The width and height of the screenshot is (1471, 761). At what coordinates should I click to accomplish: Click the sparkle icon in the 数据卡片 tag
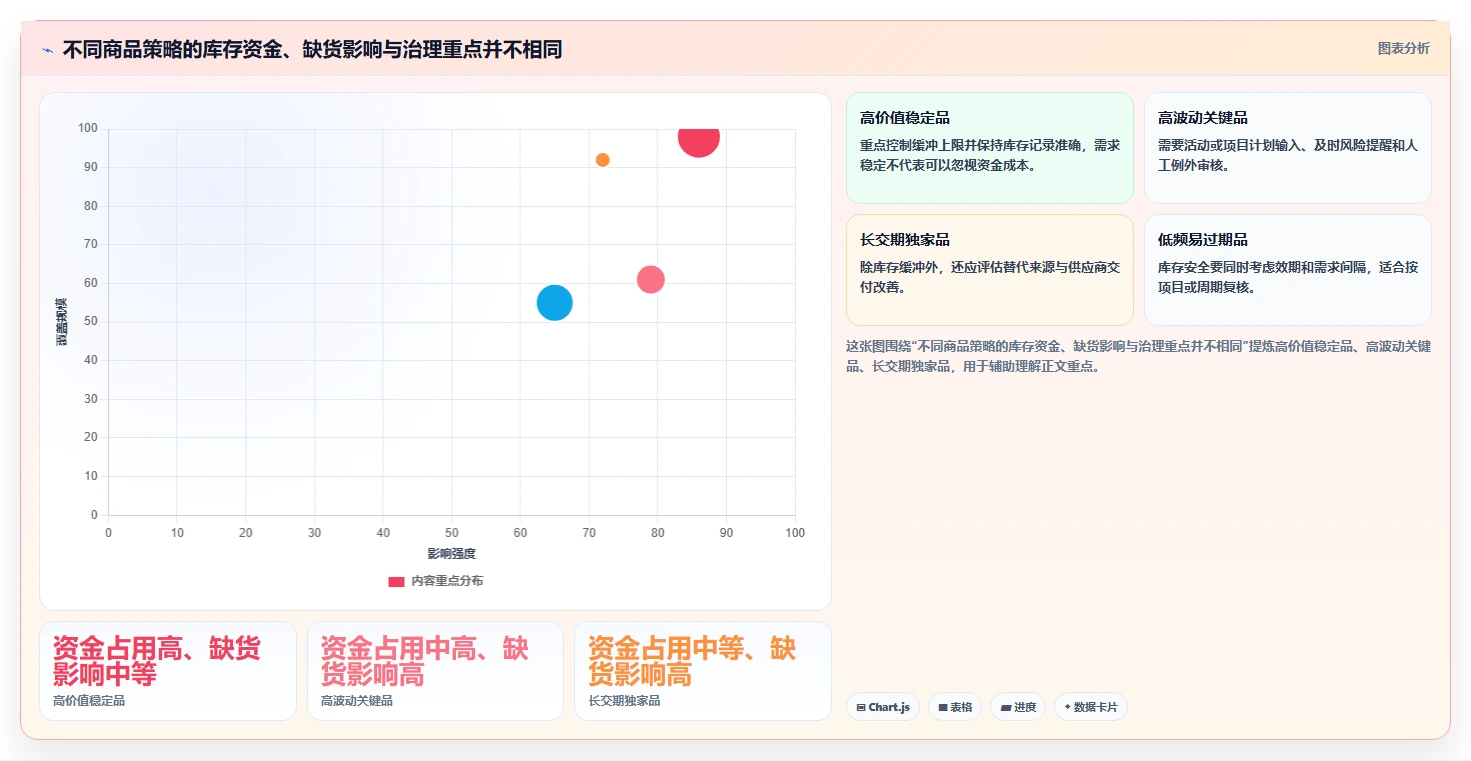[1068, 707]
